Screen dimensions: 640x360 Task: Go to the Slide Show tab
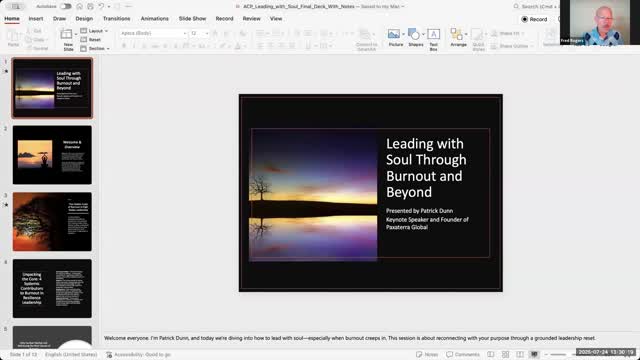[192, 19]
